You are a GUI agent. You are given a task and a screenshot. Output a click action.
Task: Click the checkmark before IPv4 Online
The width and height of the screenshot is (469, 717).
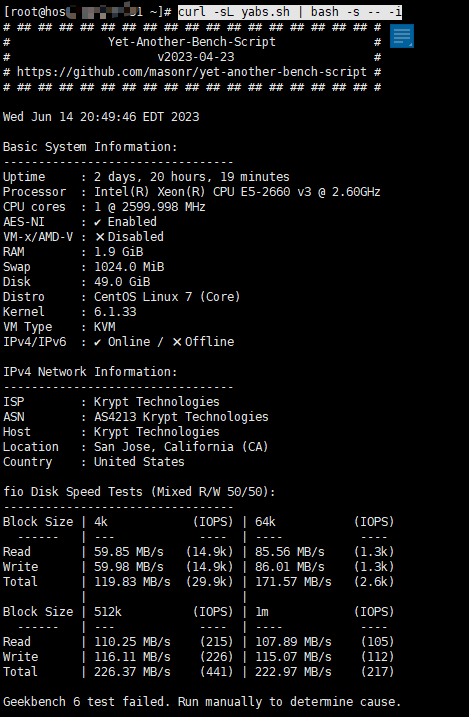coord(97,342)
